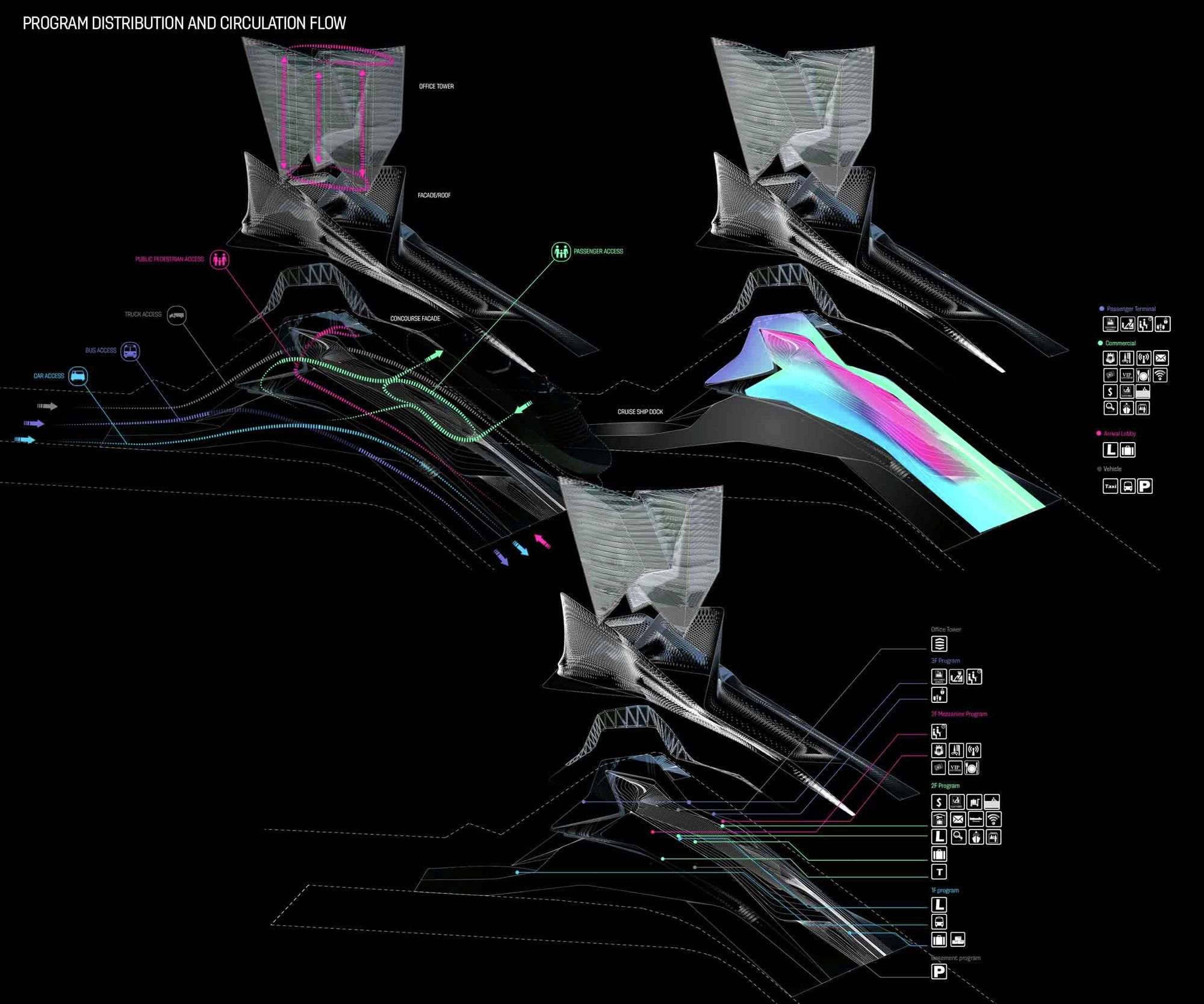Click the CRUISE SHIP DOCK label
1204x1004 pixels.
coord(640,412)
